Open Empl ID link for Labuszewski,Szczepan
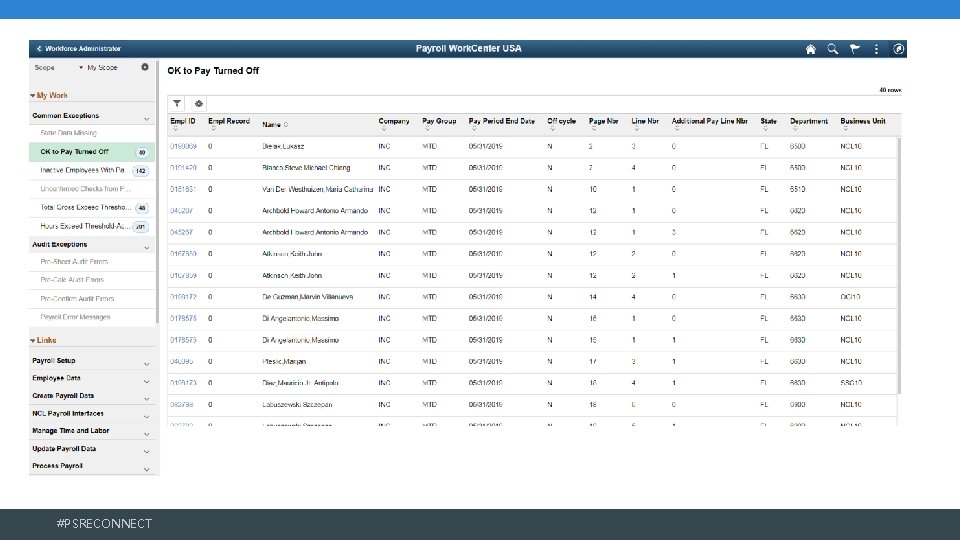 click(181, 405)
